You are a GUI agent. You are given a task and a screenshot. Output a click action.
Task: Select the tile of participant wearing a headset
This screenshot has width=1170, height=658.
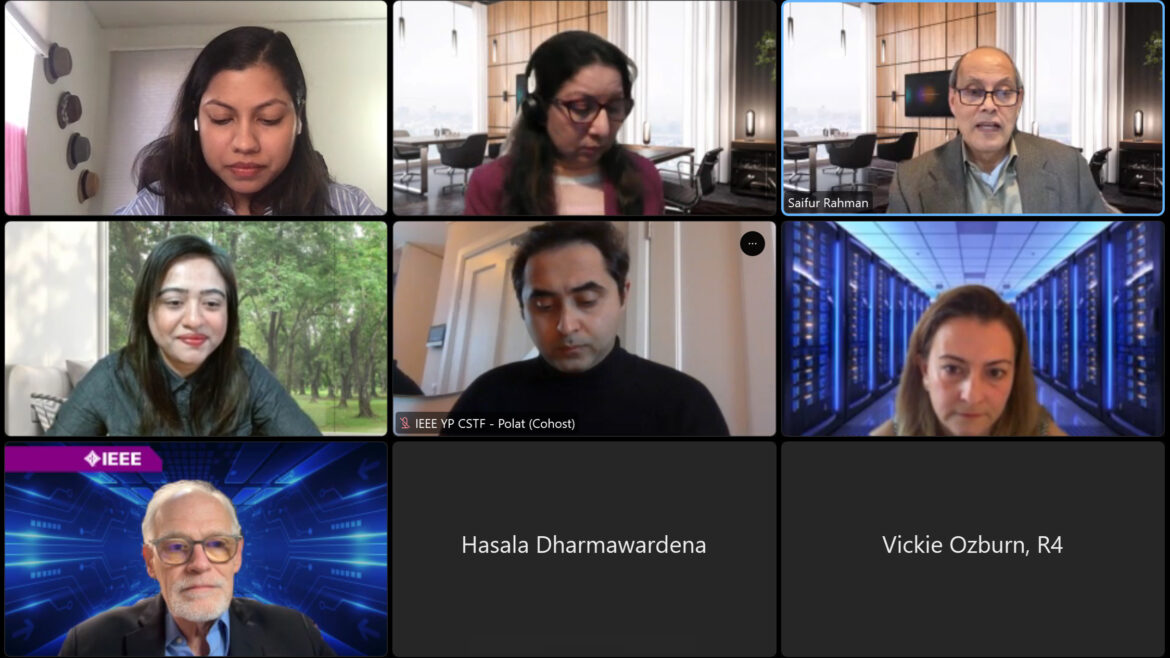[584, 108]
